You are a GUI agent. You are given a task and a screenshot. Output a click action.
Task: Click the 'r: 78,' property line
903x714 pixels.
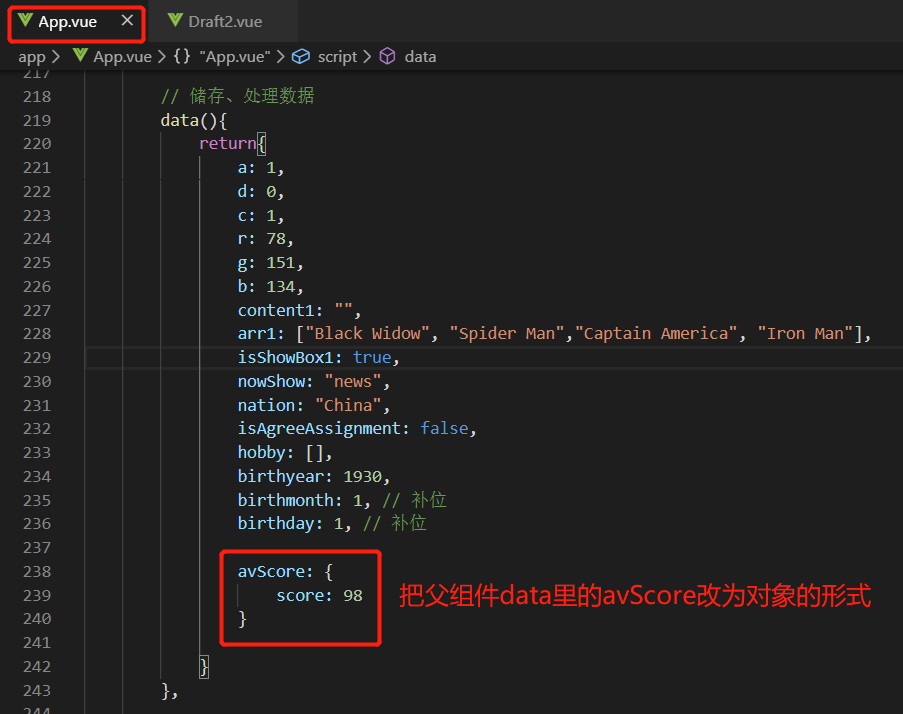(265, 238)
